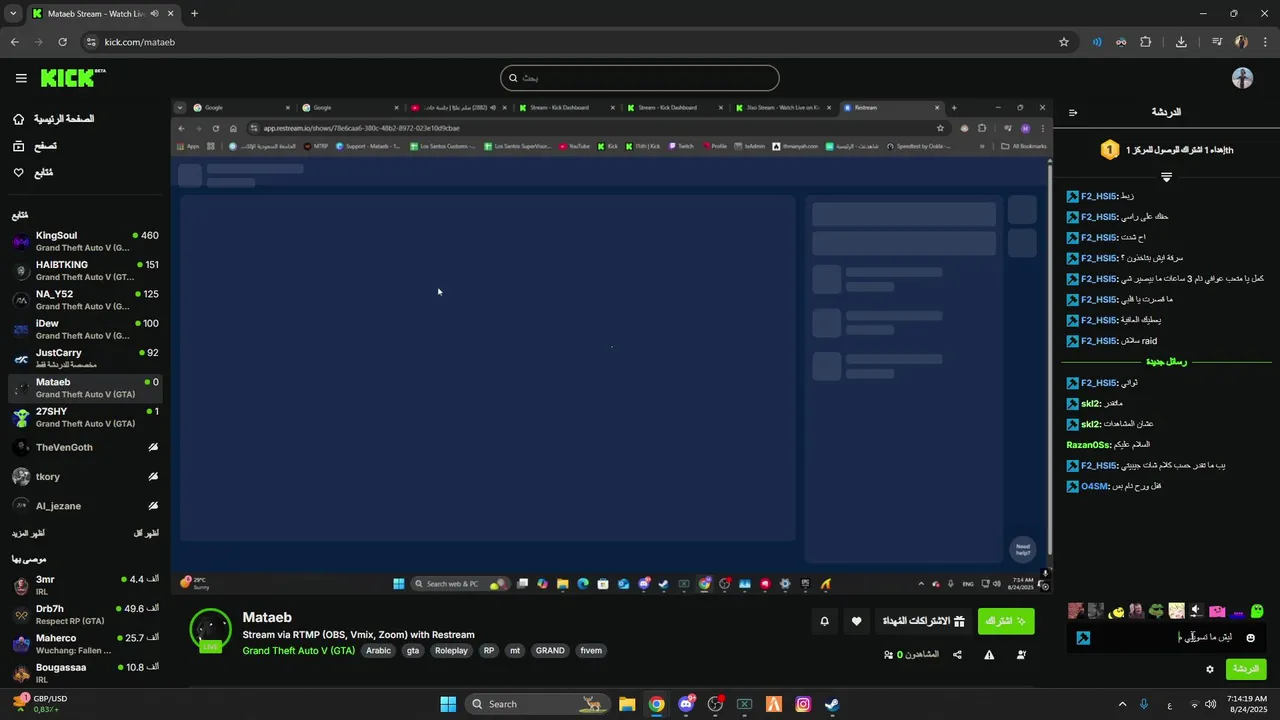Screen dimensions: 1280x720
Task: Open recommended channel Maherco
Action: (x=85, y=643)
